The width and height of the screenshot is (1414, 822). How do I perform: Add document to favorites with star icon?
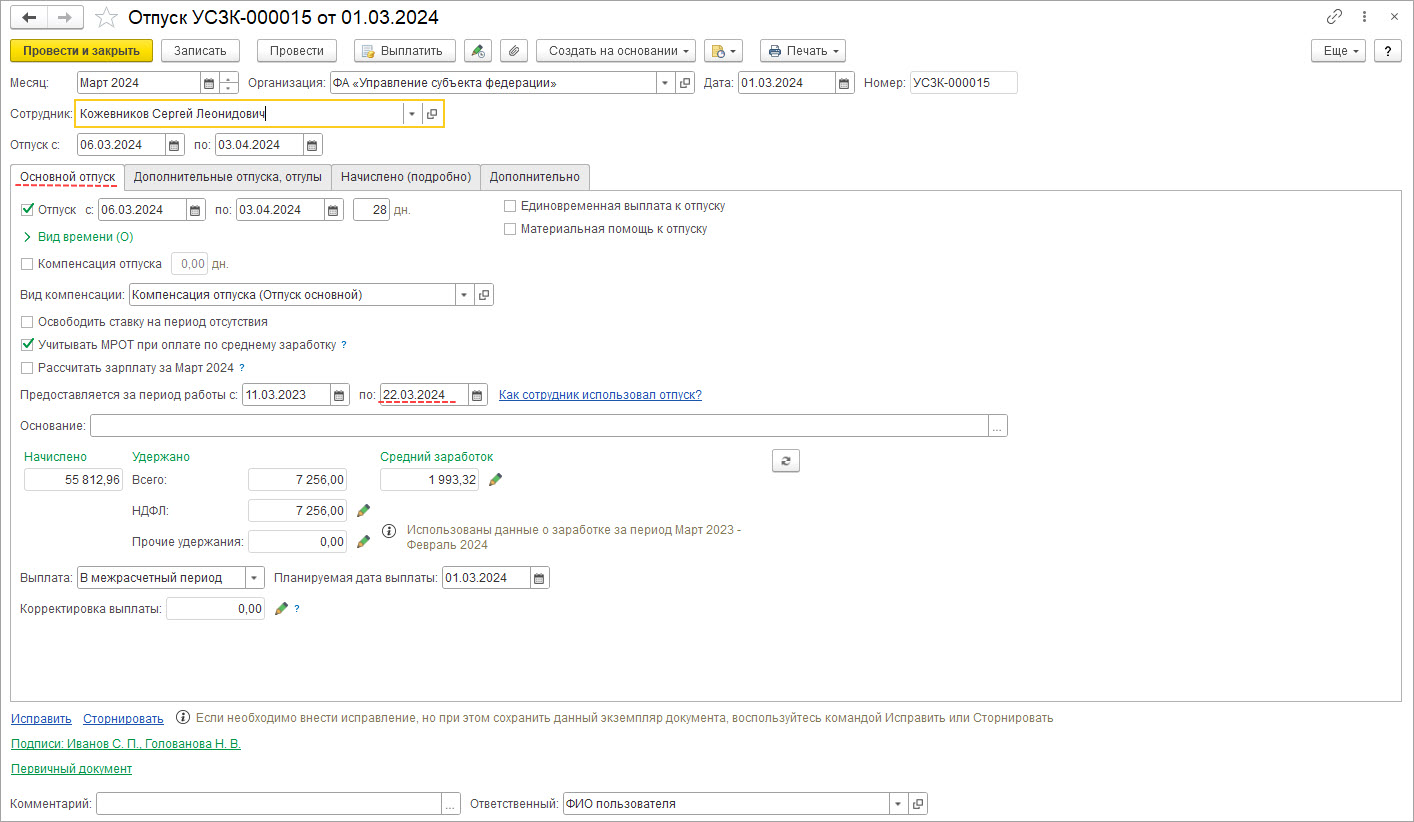coord(106,18)
